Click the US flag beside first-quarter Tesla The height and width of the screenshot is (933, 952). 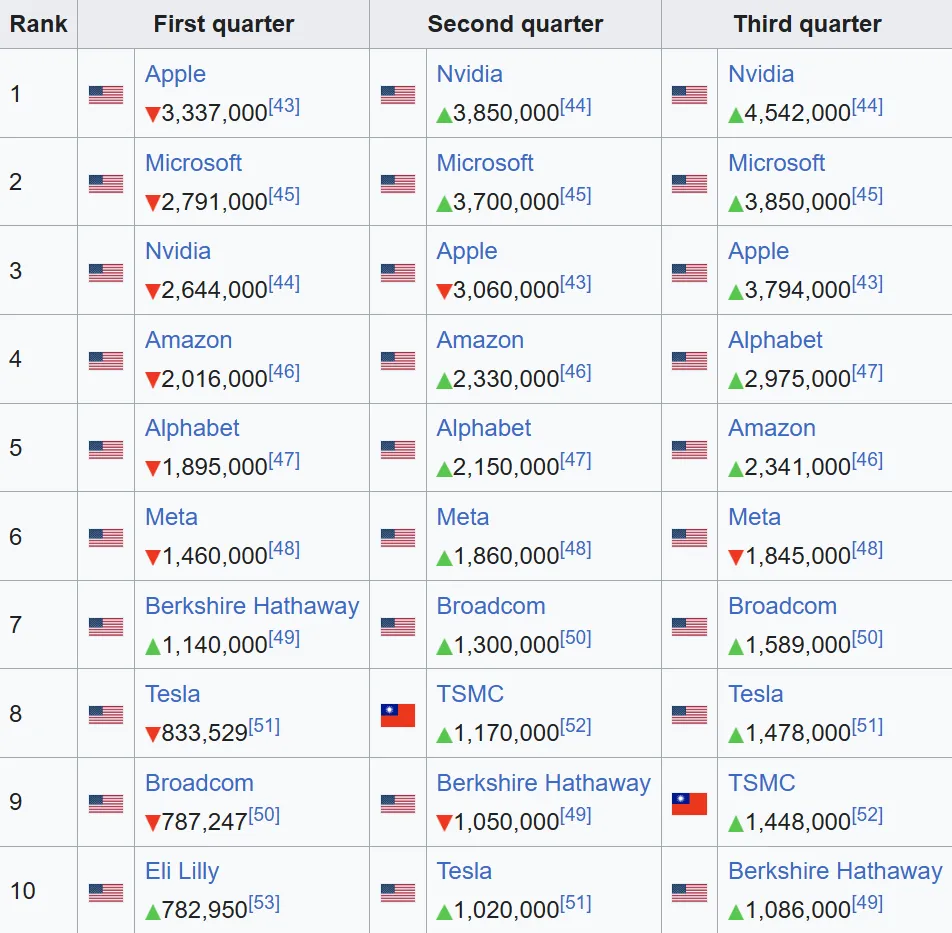coord(106,715)
